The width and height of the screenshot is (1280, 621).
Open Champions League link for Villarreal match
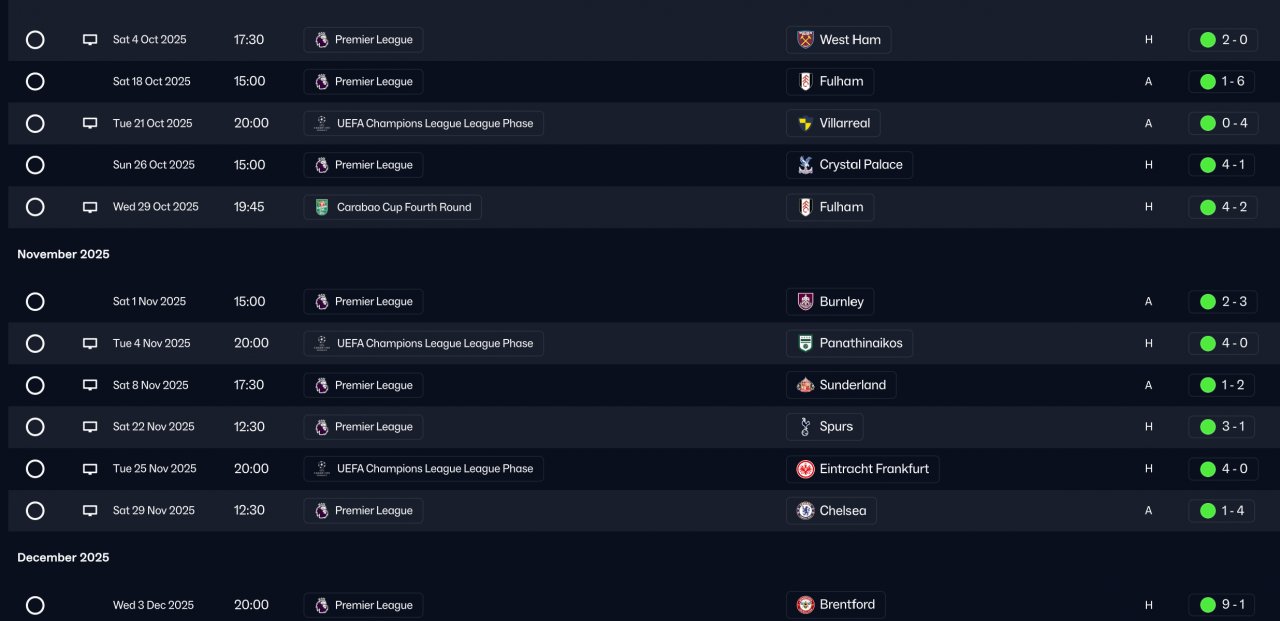click(424, 124)
